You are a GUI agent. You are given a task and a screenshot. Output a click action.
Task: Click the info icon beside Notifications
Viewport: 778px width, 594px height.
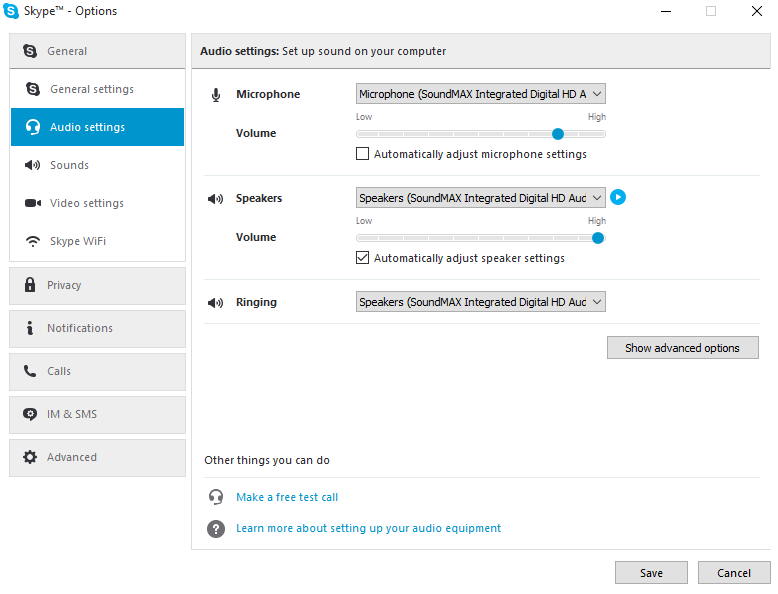point(30,328)
